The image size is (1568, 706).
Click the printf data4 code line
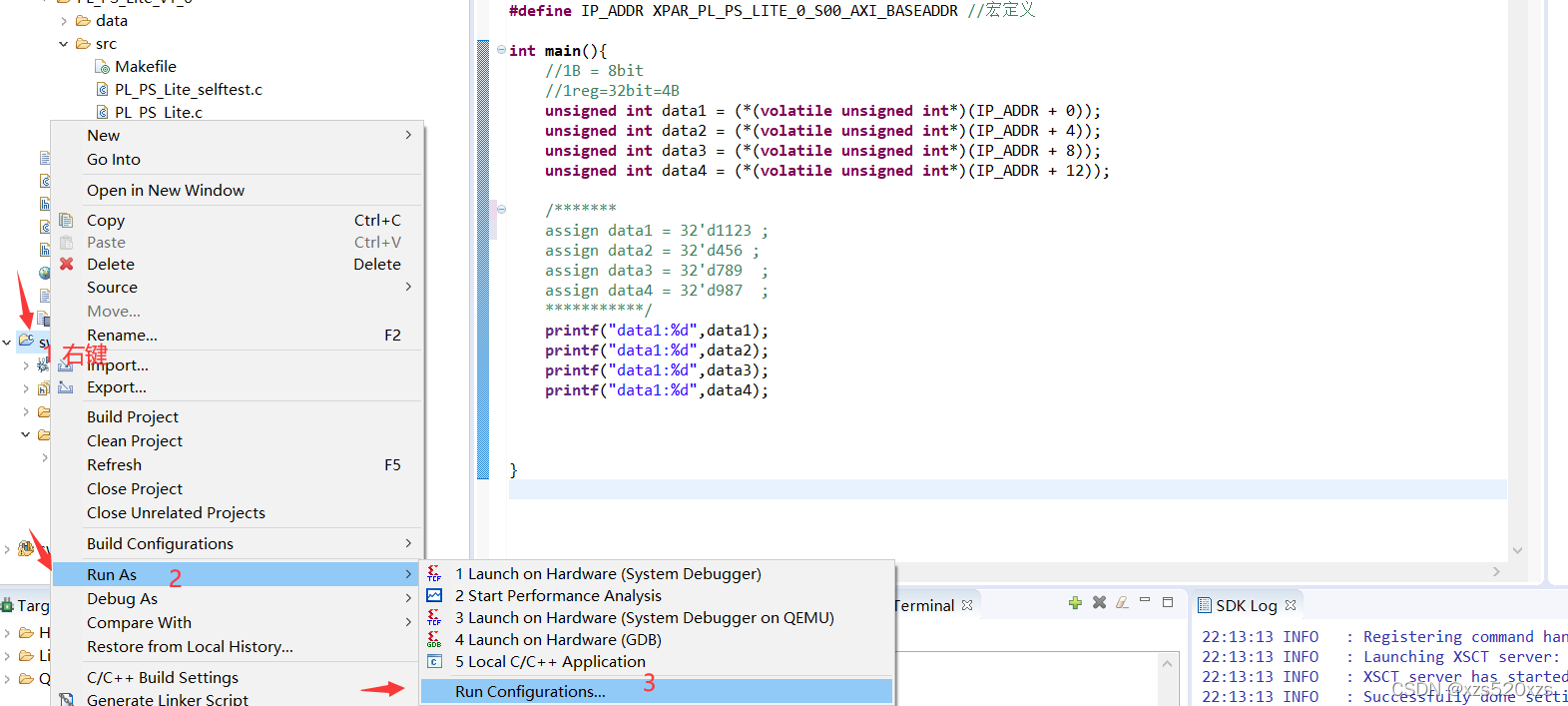click(657, 390)
